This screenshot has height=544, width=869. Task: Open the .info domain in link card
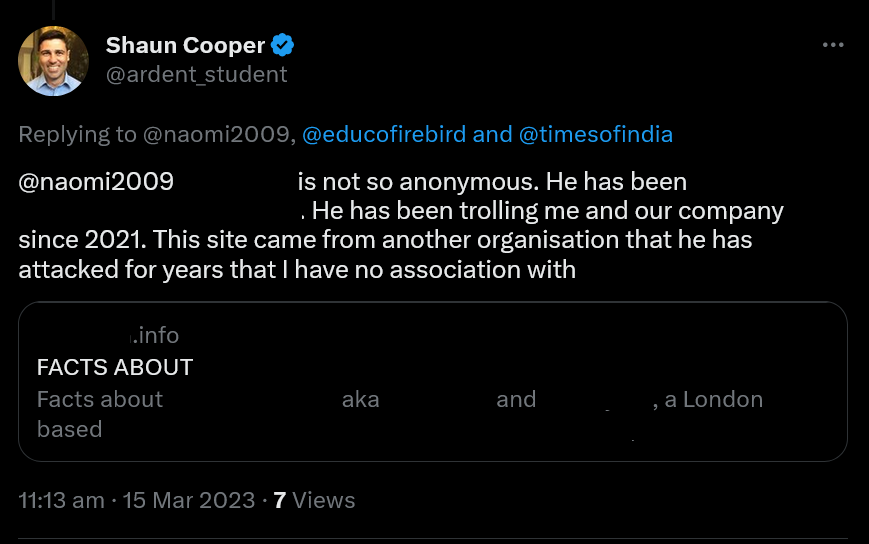156,336
